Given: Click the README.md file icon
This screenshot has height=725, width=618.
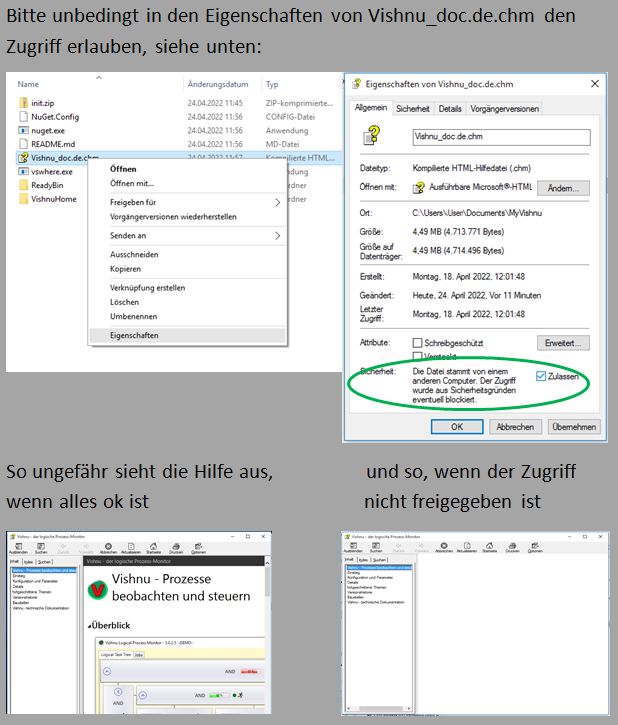Looking at the screenshot, I should pyautogui.click(x=23, y=144).
